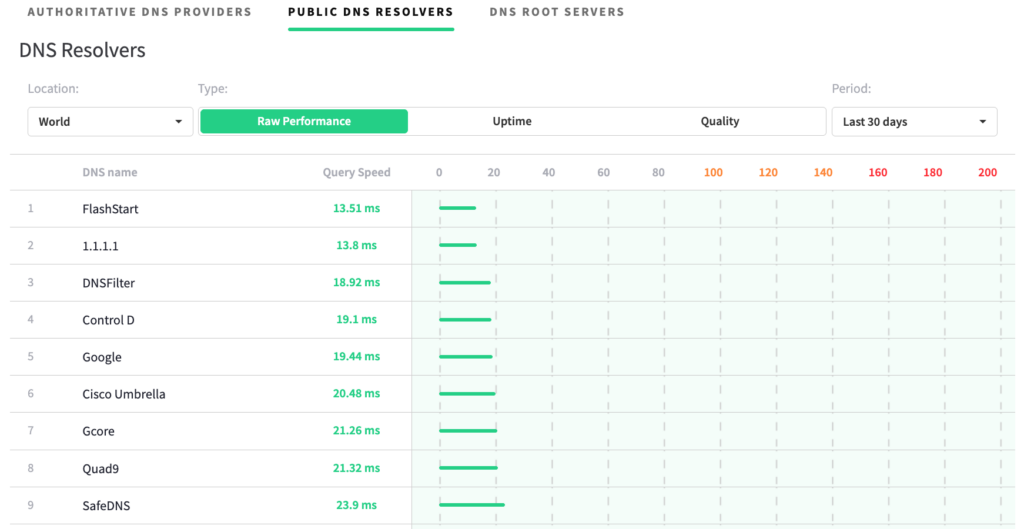1024x529 pixels.
Task: Click the 200 scale label in red
Action: pos(987,172)
